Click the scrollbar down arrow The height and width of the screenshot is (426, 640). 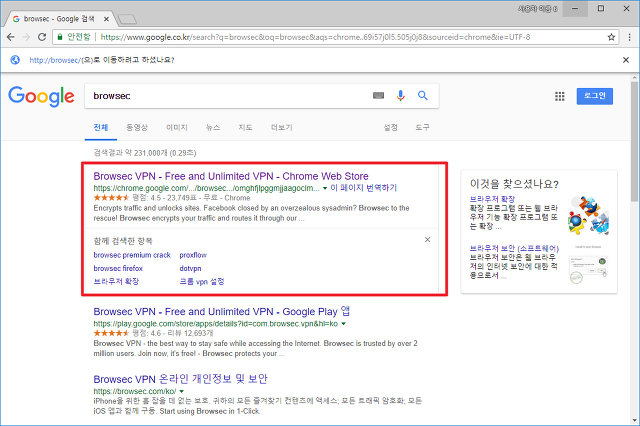pos(635,420)
